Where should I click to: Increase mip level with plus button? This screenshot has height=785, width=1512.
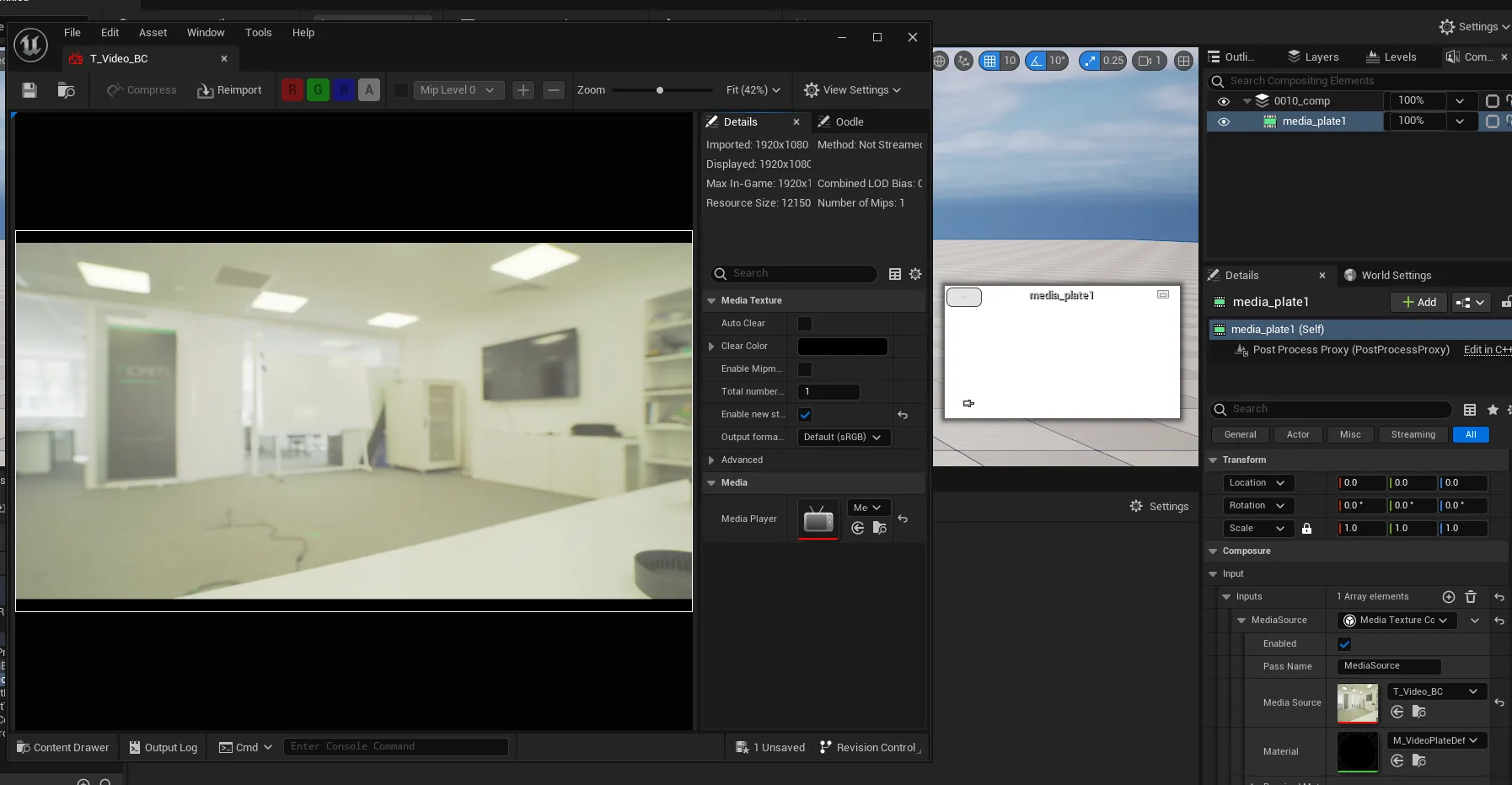click(523, 90)
